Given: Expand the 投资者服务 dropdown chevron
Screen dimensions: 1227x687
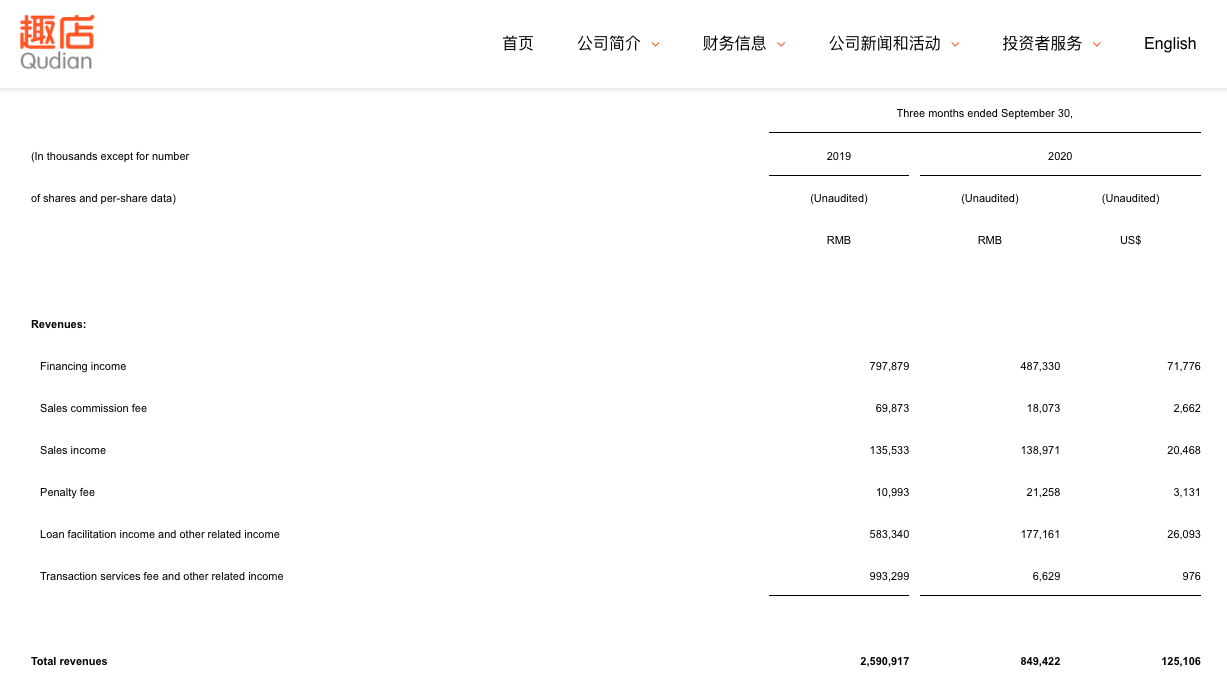Looking at the screenshot, I should (x=1097, y=44).
